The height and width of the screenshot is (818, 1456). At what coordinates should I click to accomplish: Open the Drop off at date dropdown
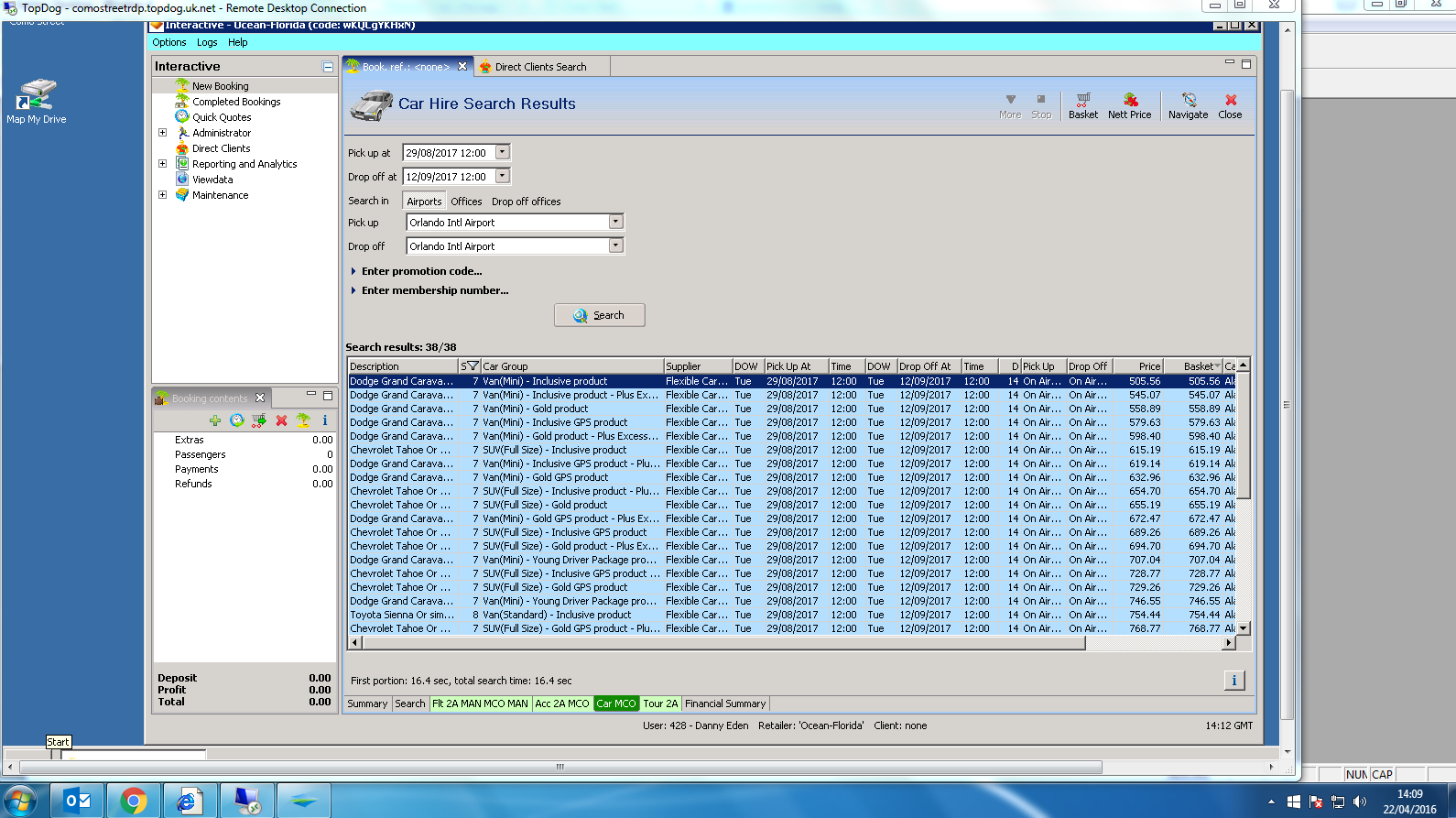pyautogui.click(x=502, y=176)
